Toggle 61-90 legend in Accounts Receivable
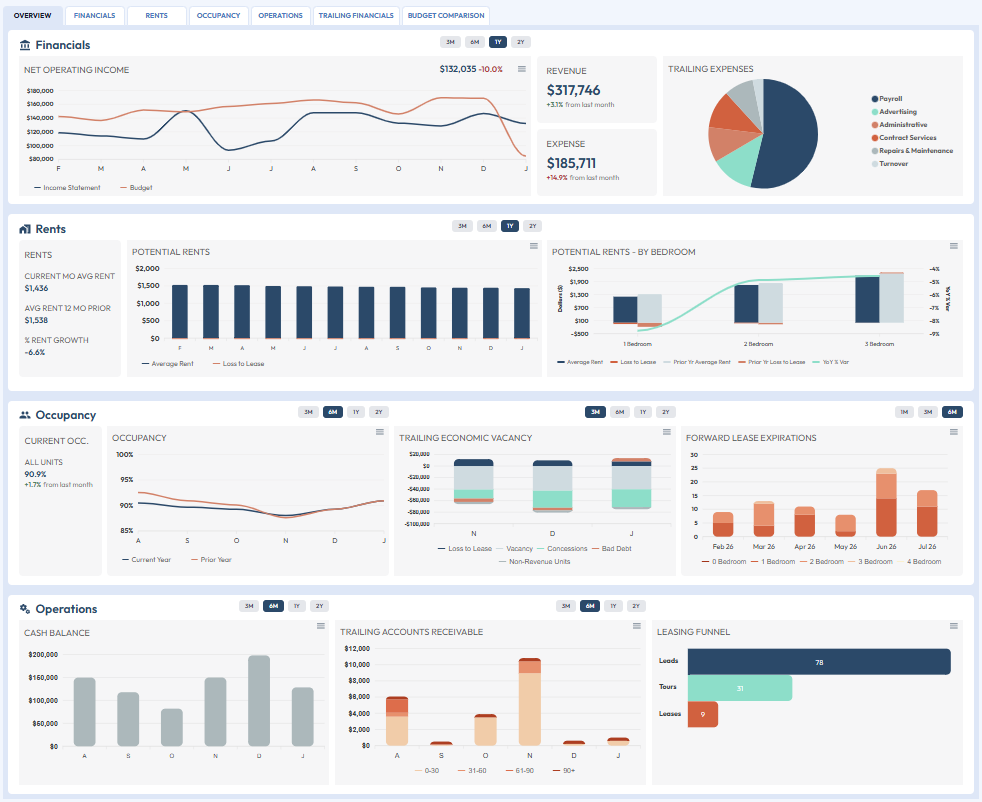 click(x=520, y=771)
